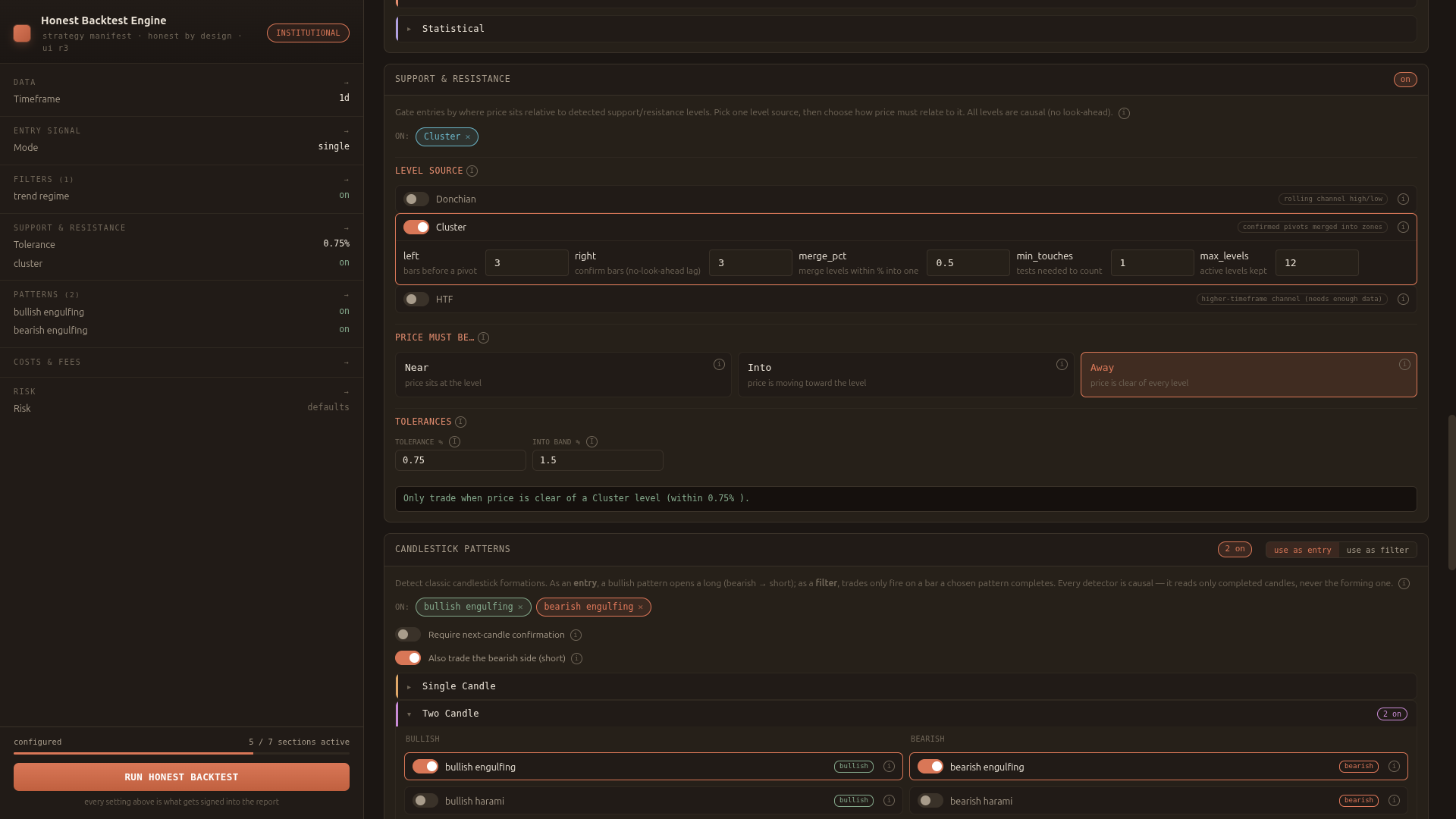Open info icon on Away card
Viewport: 1456px width, 819px height.
(x=1404, y=365)
